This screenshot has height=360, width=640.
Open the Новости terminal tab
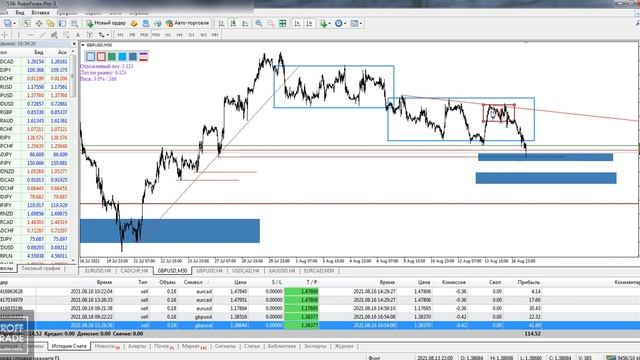107,346
